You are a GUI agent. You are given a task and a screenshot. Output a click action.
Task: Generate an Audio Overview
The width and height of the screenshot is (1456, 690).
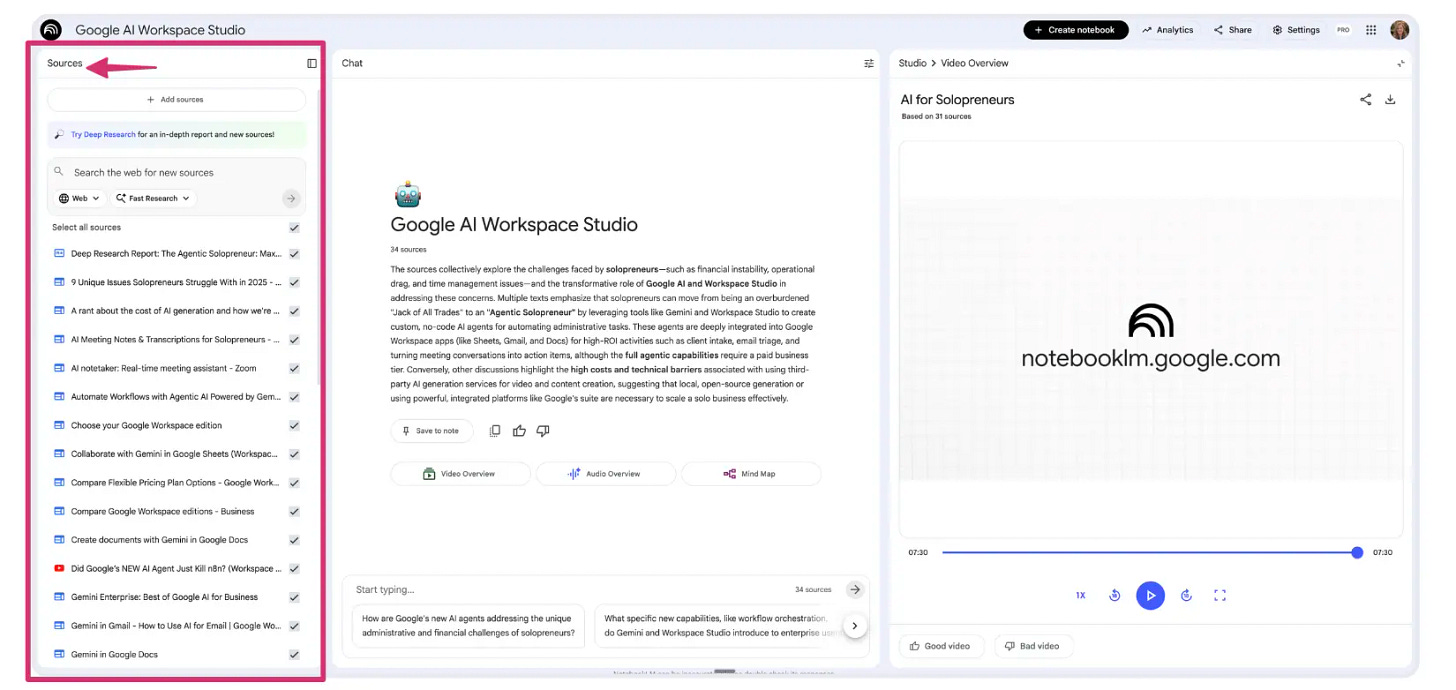(606, 473)
